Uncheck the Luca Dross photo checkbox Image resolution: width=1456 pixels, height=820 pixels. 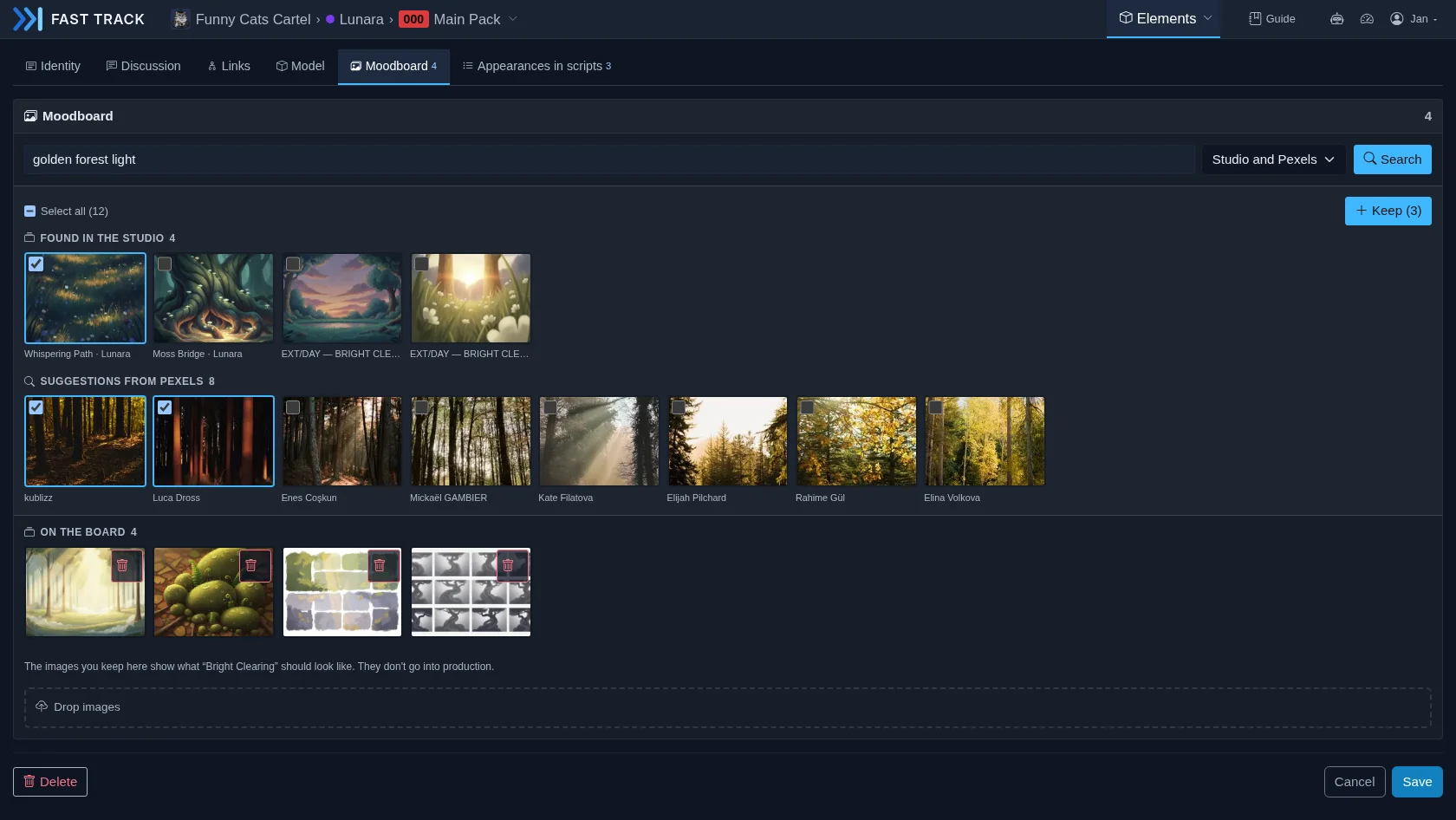[x=165, y=407]
